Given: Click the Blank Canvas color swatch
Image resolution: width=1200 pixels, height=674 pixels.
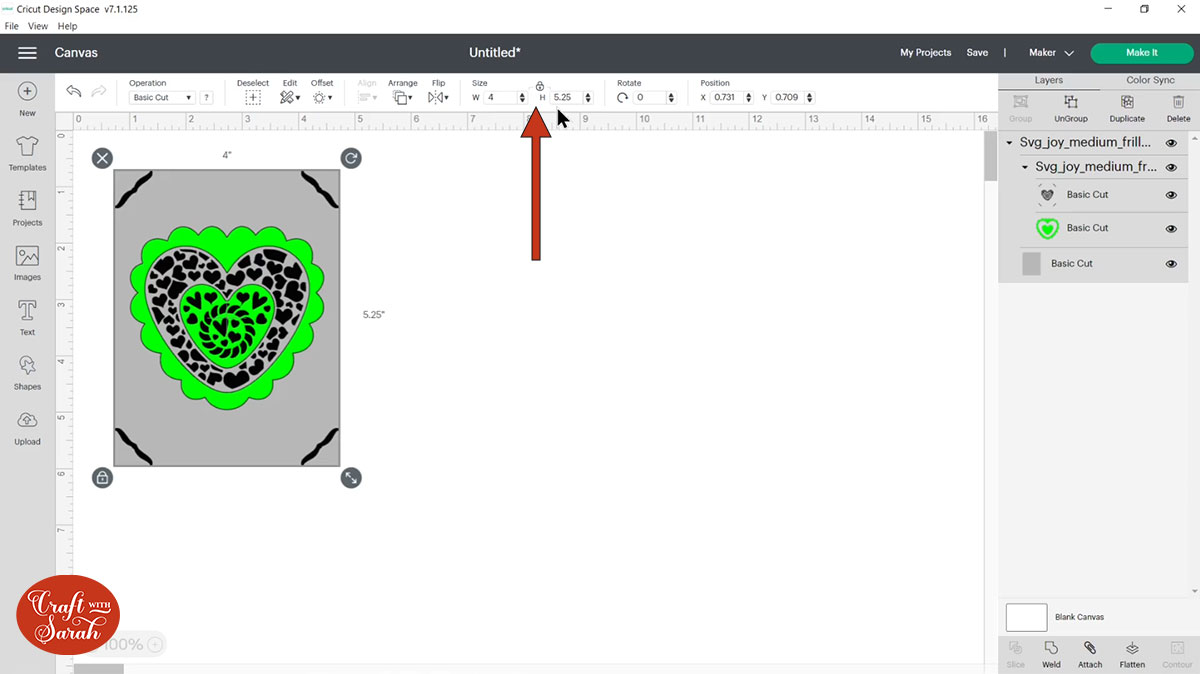Looking at the screenshot, I should [x=1026, y=617].
